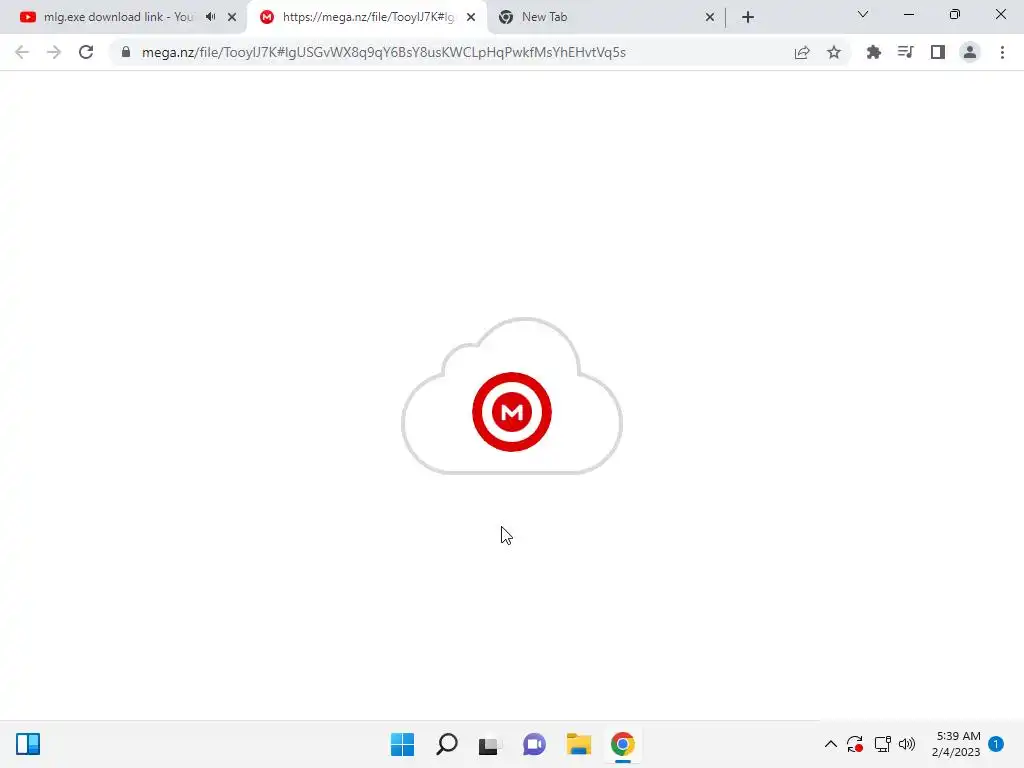Open the Widgets panel on the taskbar
1024x768 pixels.
pos(28,744)
